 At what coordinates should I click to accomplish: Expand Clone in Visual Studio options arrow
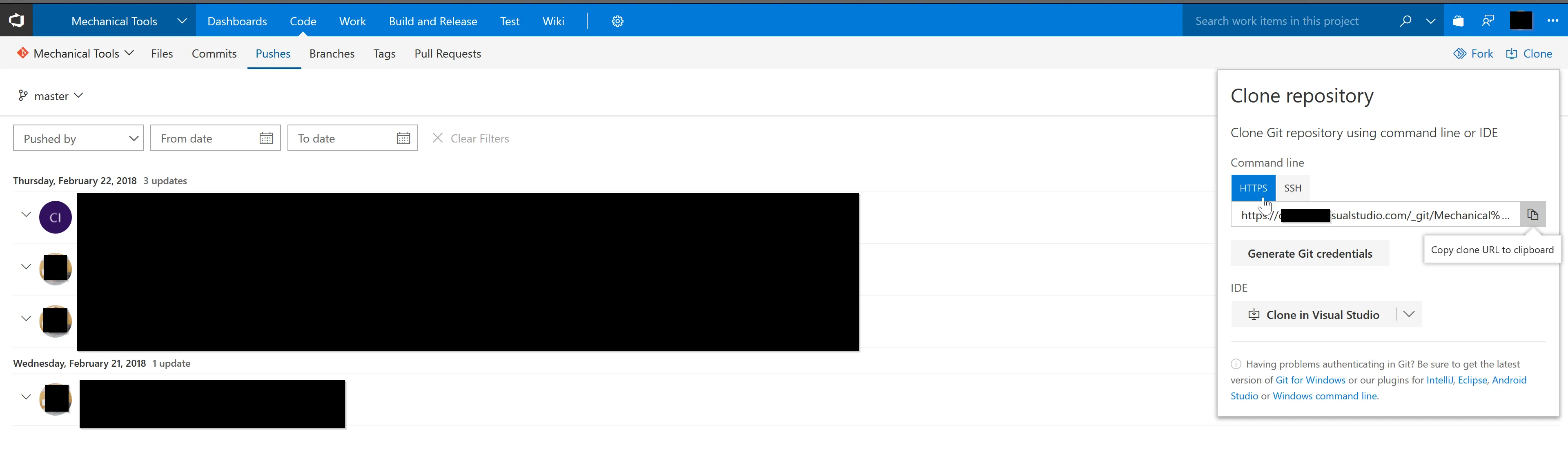[x=1408, y=315]
